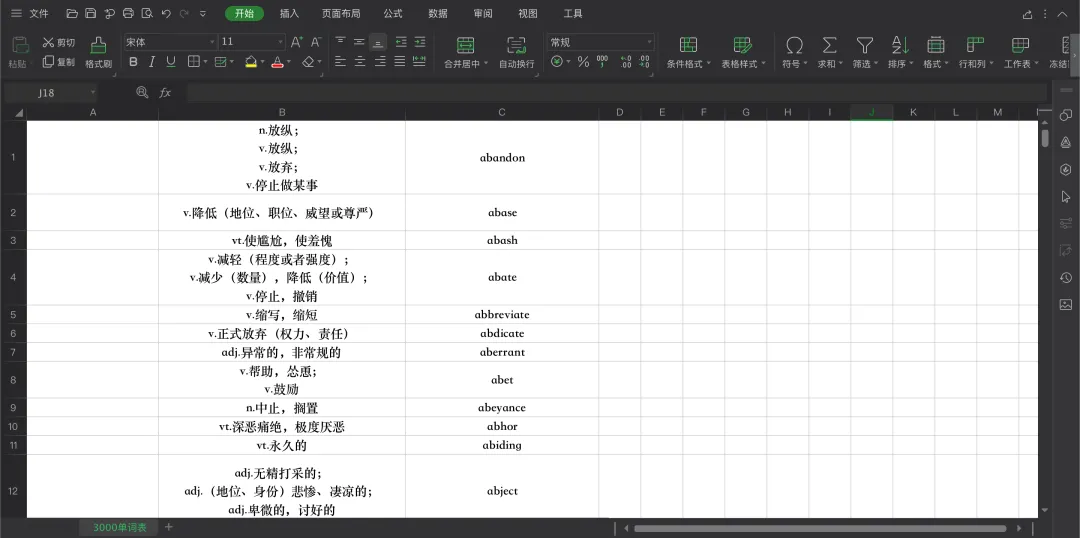The height and width of the screenshot is (538, 1080).
Task: Toggle underline formatting
Action: pyautogui.click(x=171, y=62)
